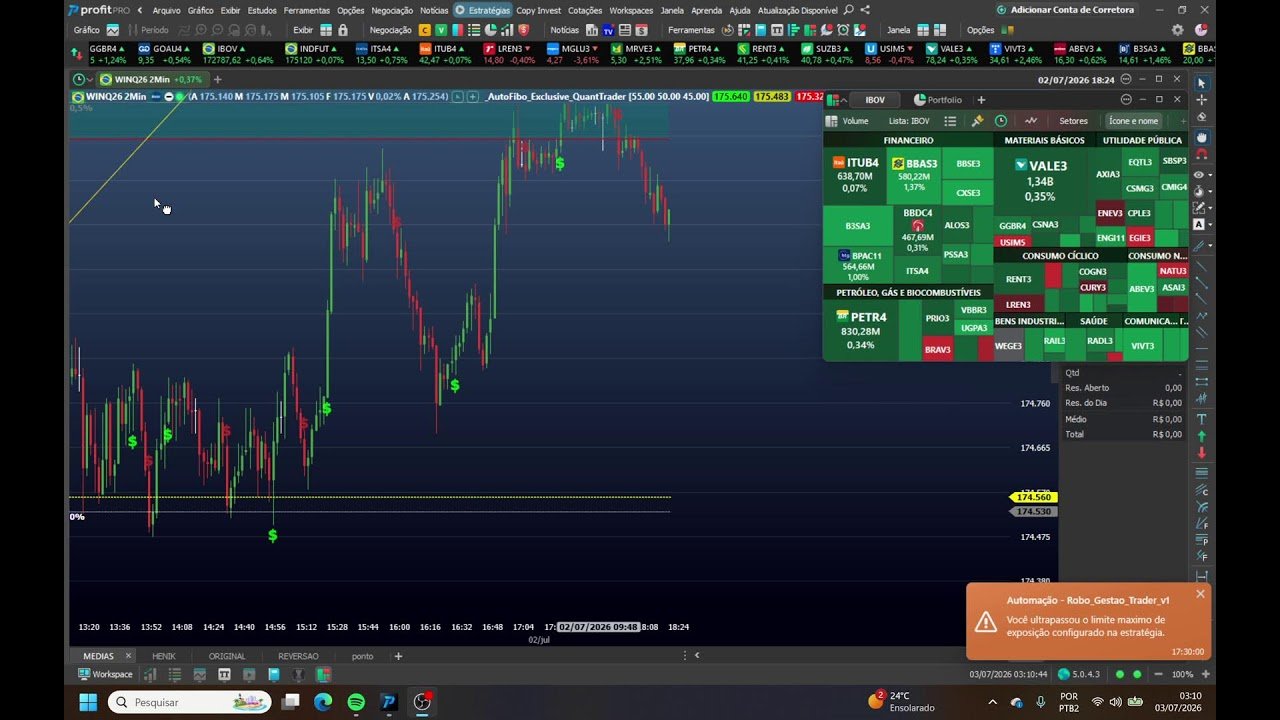This screenshot has width=1280, height=720.
Task: Open the TV news icon
Action: (x=609, y=30)
